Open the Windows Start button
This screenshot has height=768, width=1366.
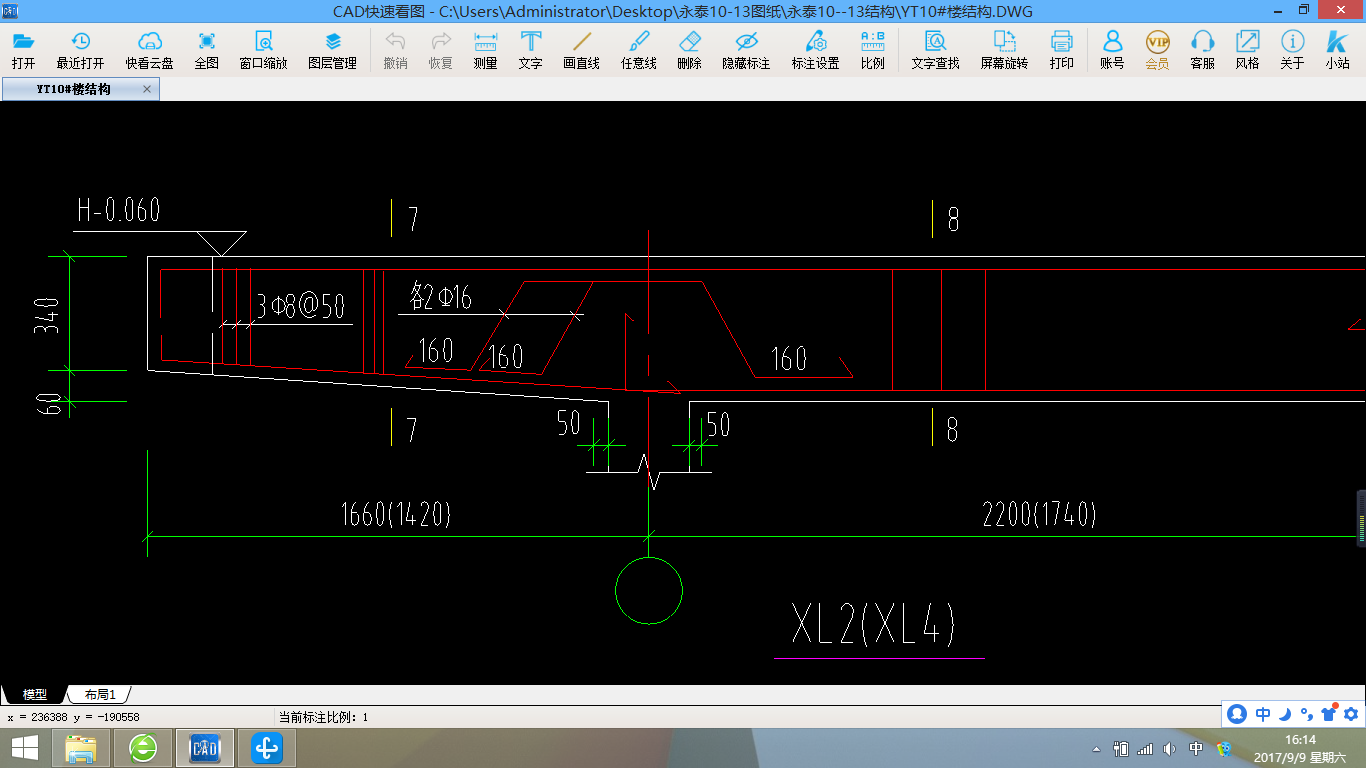[x=24, y=748]
